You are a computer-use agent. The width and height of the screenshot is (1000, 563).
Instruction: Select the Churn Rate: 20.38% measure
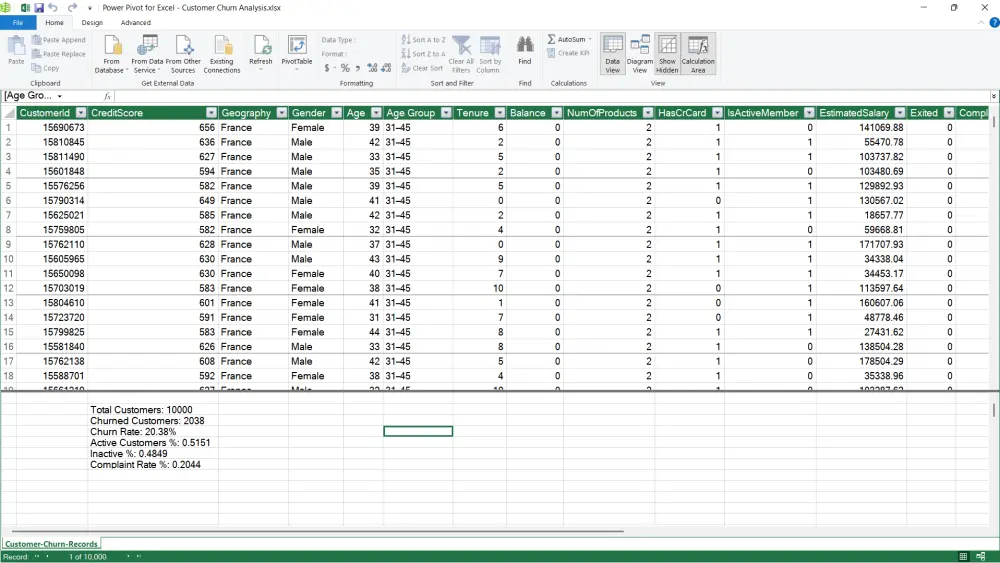(133, 432)
